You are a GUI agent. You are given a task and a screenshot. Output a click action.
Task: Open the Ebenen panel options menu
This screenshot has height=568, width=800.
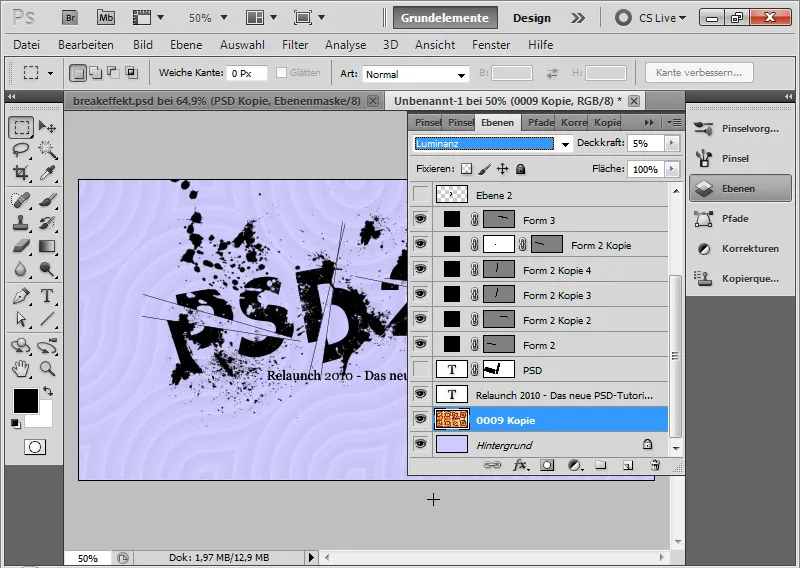coord(673,122)
